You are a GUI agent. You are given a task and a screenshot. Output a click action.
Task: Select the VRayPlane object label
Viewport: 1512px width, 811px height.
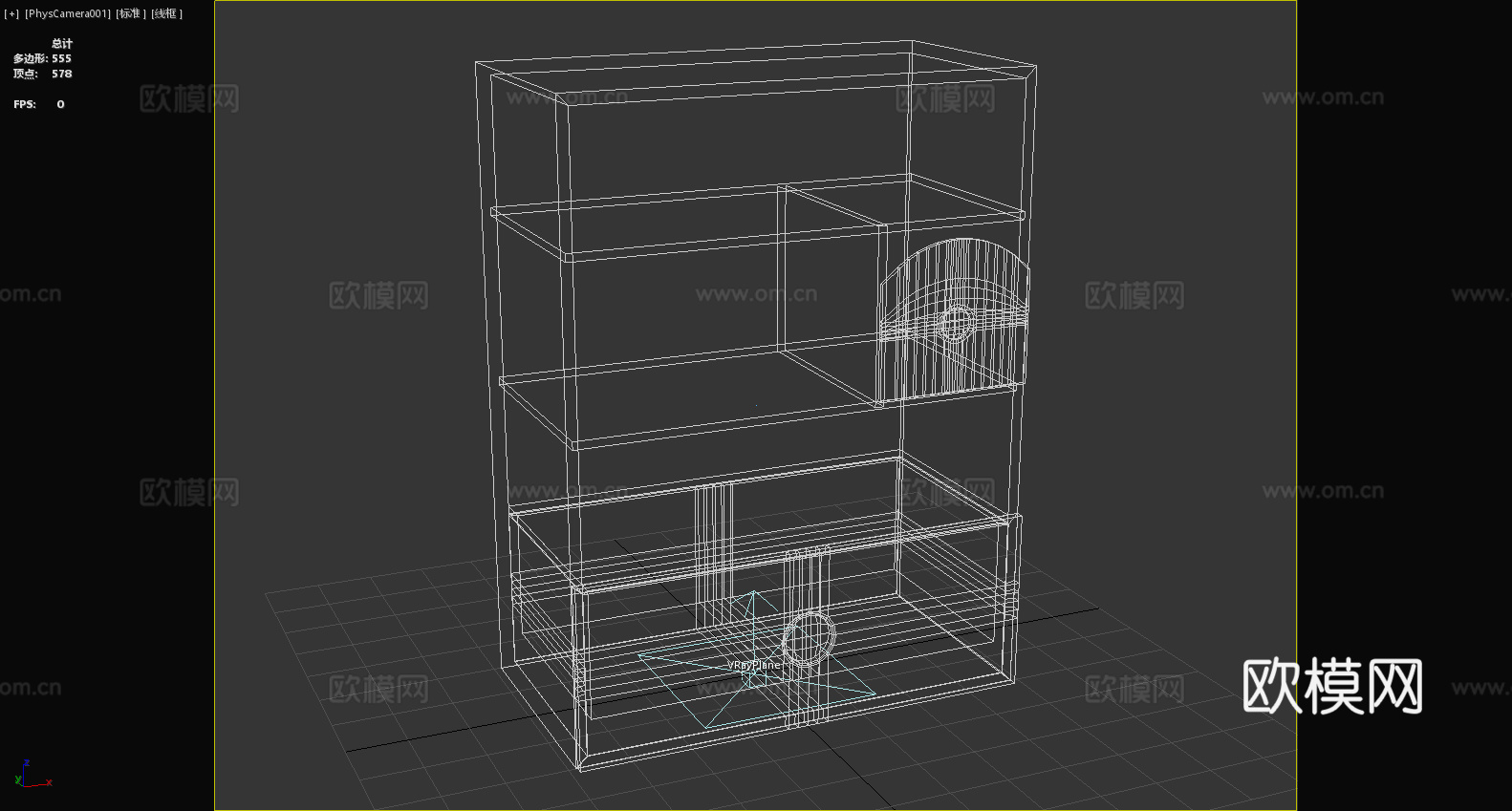(x=754, y=665)
